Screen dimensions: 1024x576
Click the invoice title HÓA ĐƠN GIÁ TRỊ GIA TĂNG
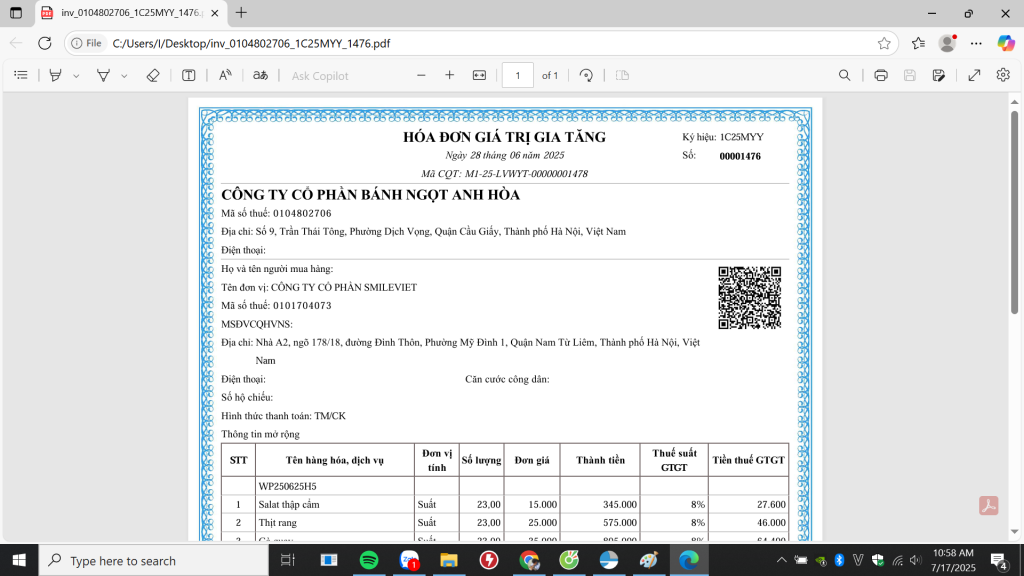[x=504, y=137]
